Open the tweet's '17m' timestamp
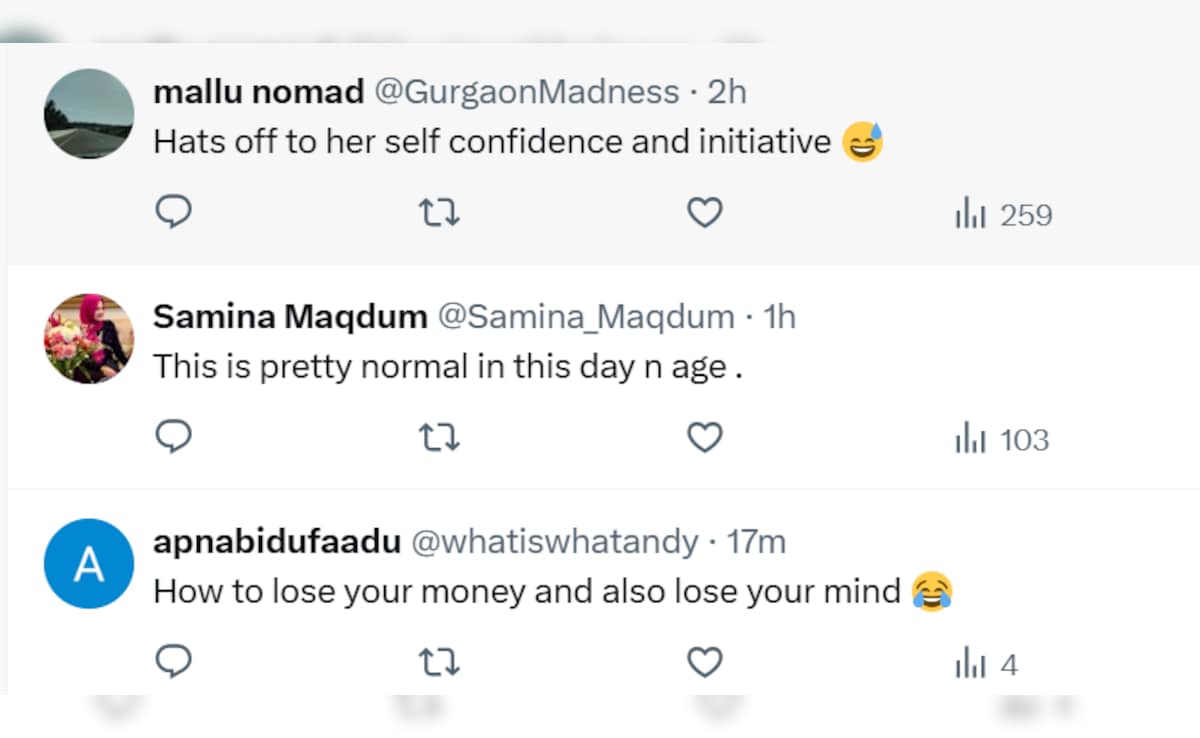 tap(756, 542)
